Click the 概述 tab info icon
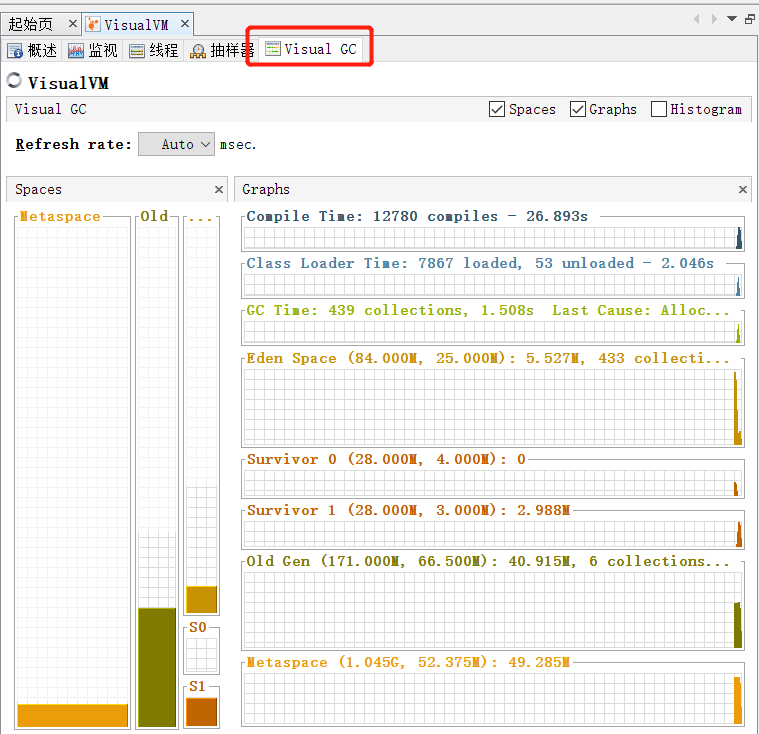Viewport: 759px width, 734px height. pos(15,51)
